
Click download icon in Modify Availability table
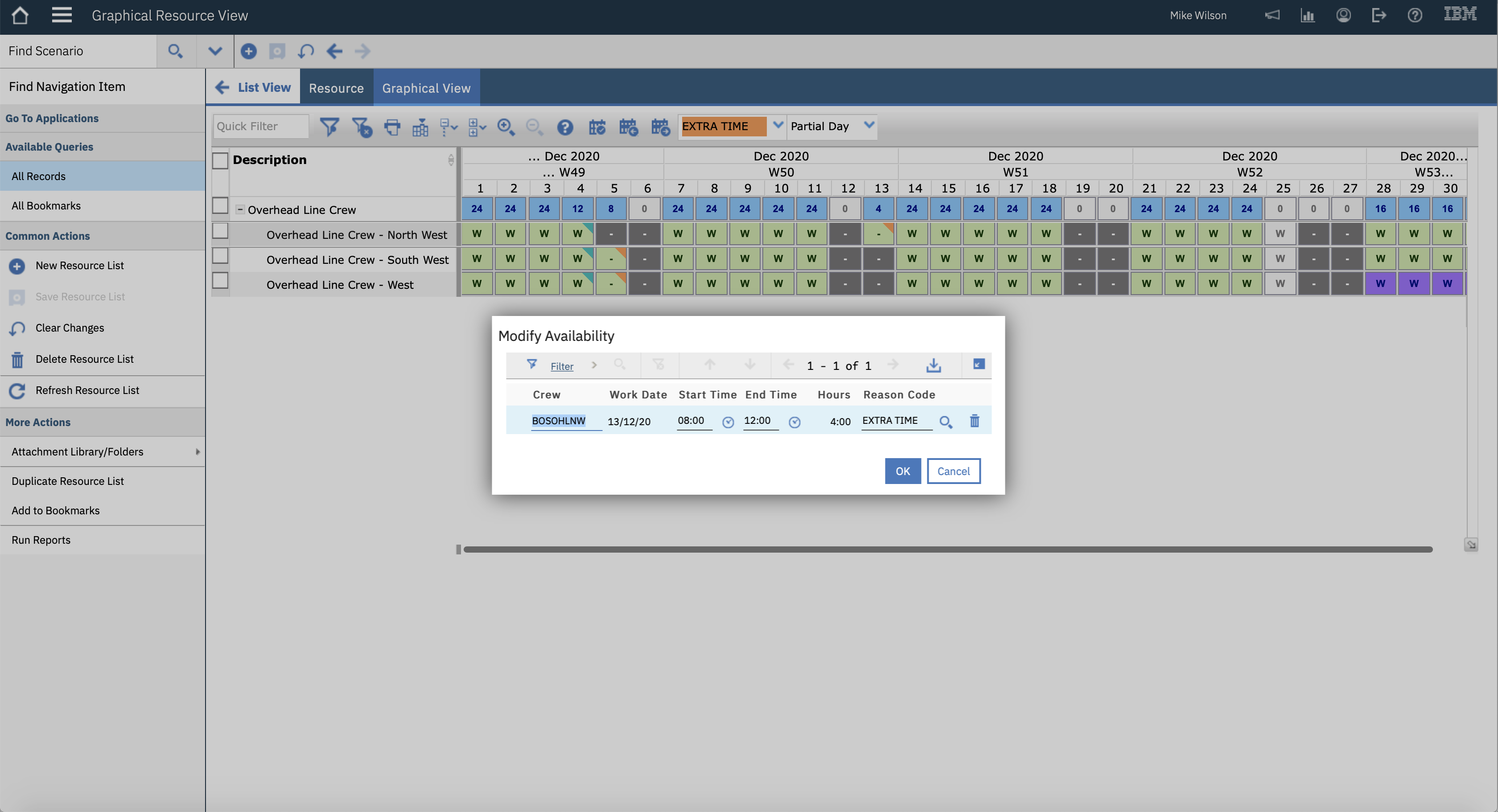click(x=933, y=365)
